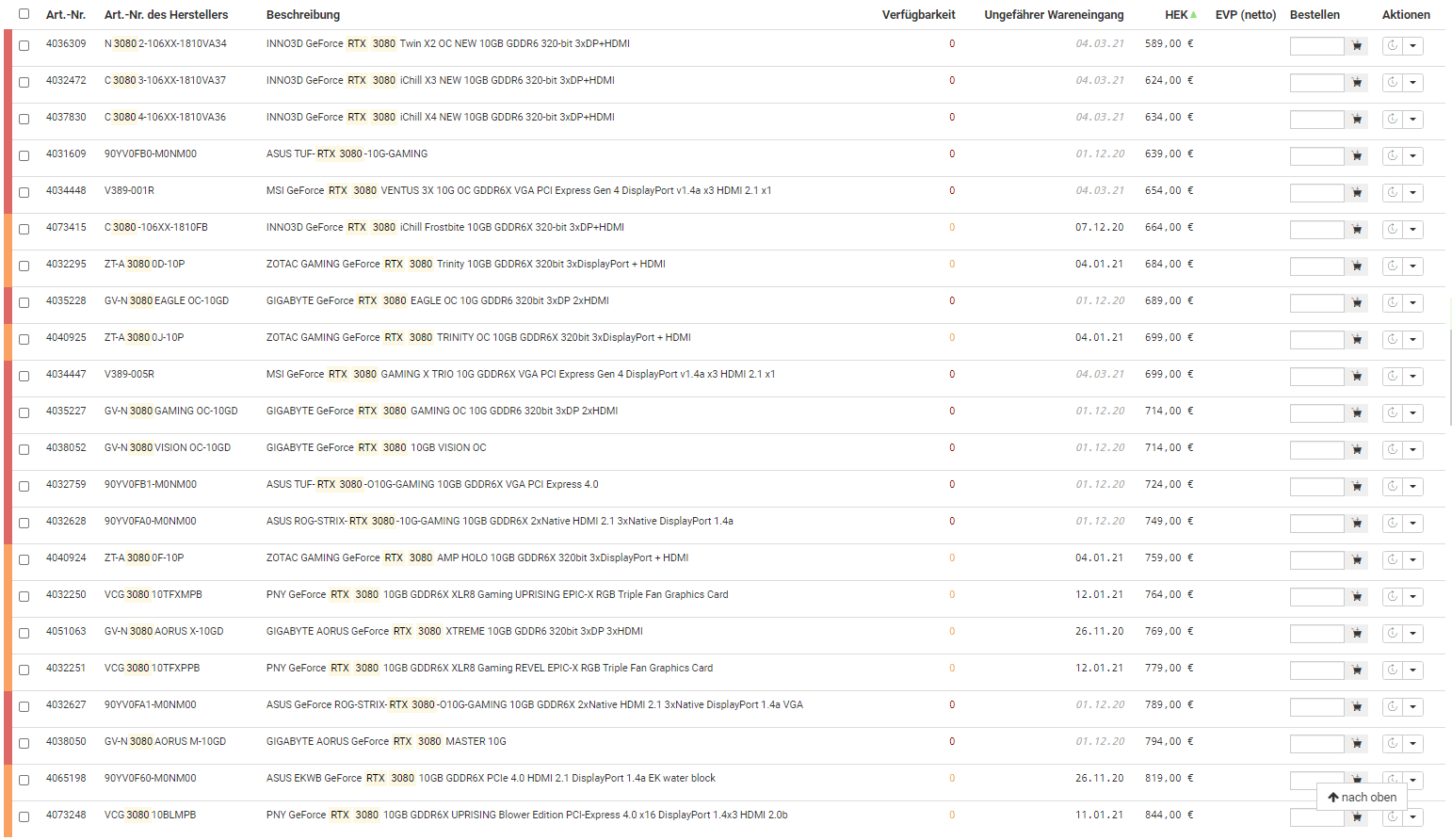Tick the checkbox for article 4040925

pyautogui.click(x=24, y=339)
